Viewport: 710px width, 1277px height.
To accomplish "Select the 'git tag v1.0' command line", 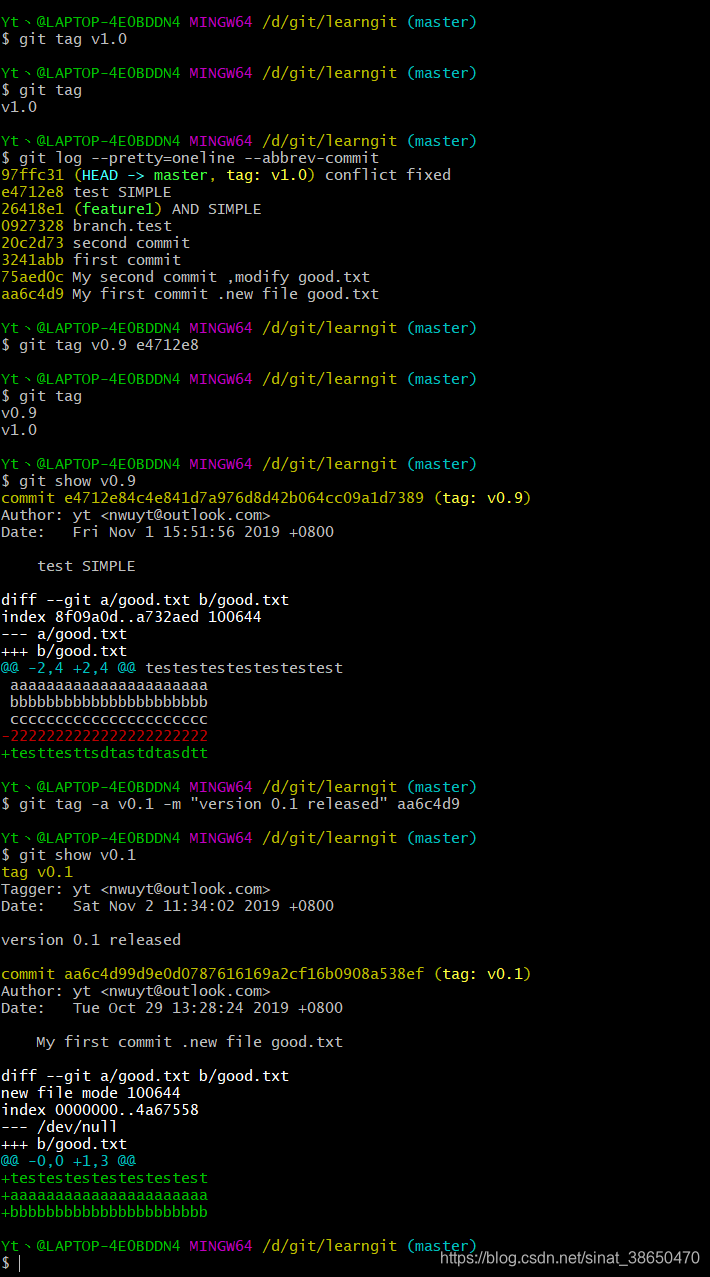I will (x=64, y=39).
